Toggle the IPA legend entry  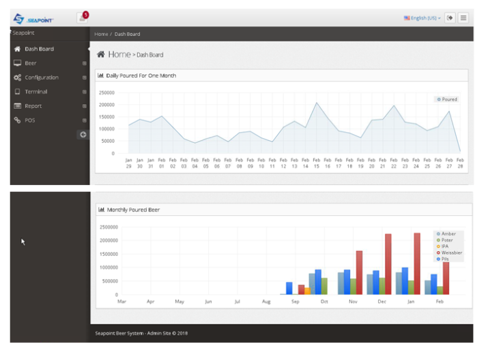coord(443,246)
